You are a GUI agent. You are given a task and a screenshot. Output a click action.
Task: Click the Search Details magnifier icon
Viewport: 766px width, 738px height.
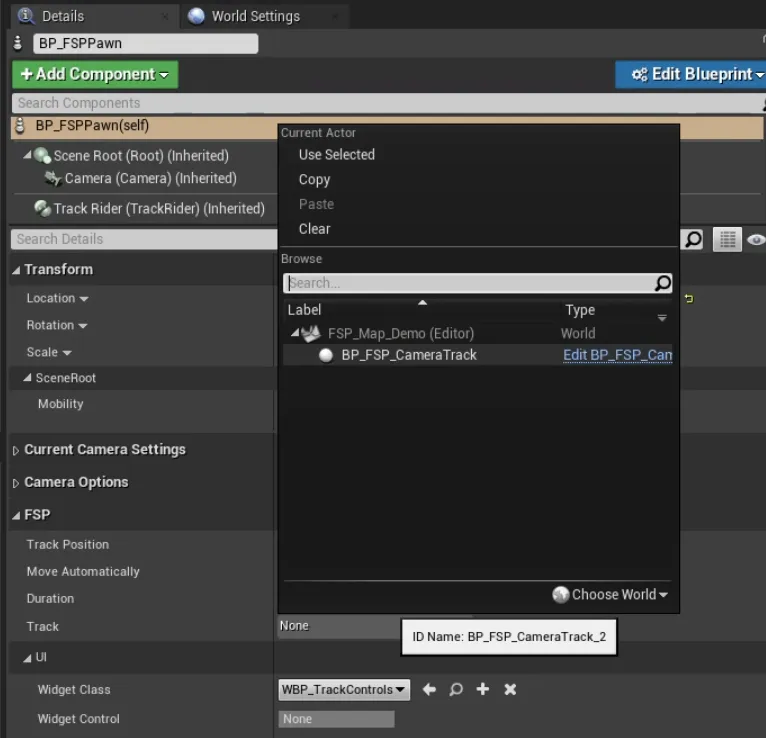(692, 239)
